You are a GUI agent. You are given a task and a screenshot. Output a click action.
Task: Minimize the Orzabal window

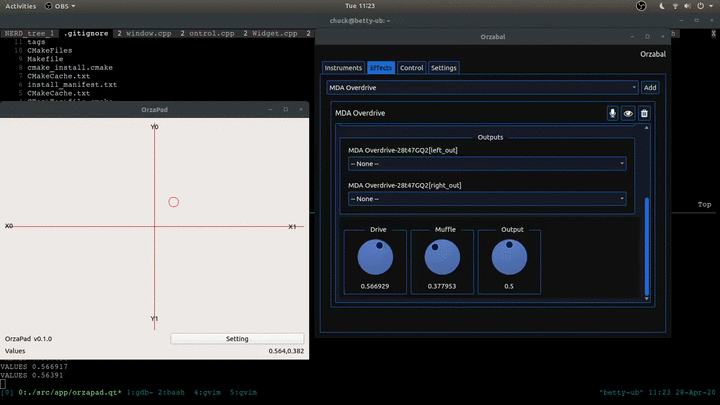pos(632,37)
